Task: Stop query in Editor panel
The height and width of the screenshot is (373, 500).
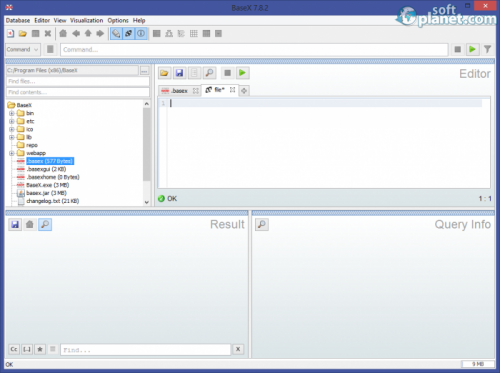Action: [x=228, y=73]
